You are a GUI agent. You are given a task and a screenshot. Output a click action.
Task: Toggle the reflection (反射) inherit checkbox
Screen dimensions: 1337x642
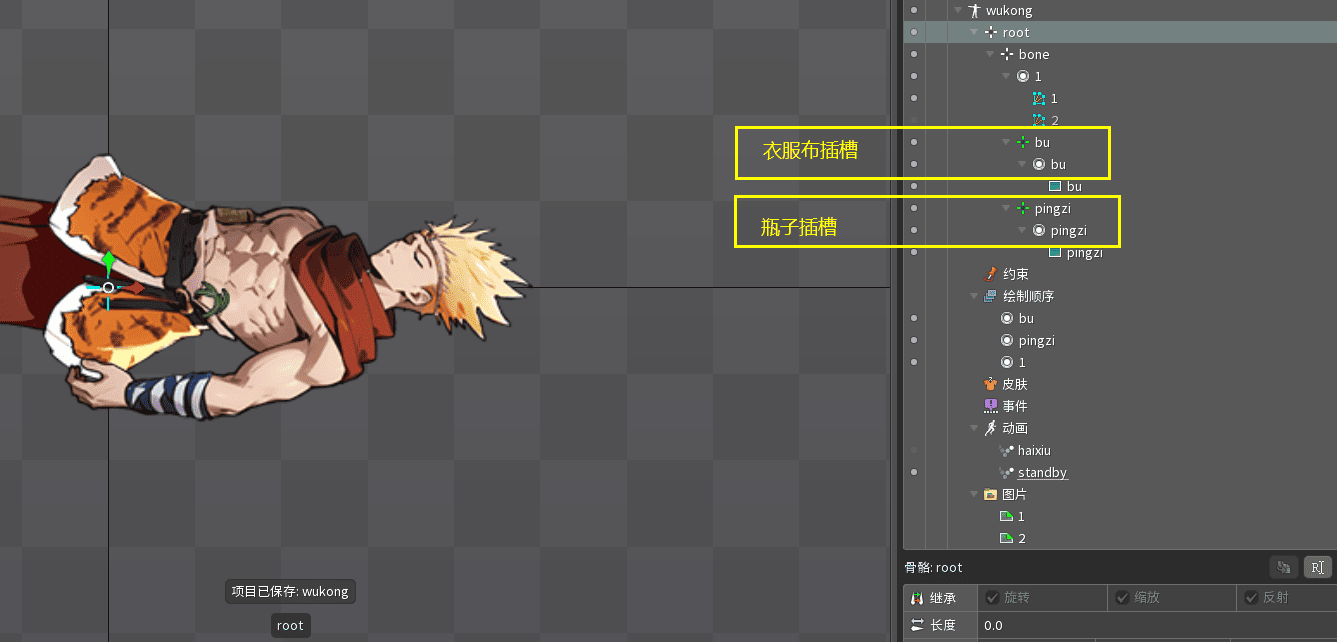pyautogui.click(x=1251, y=598)
